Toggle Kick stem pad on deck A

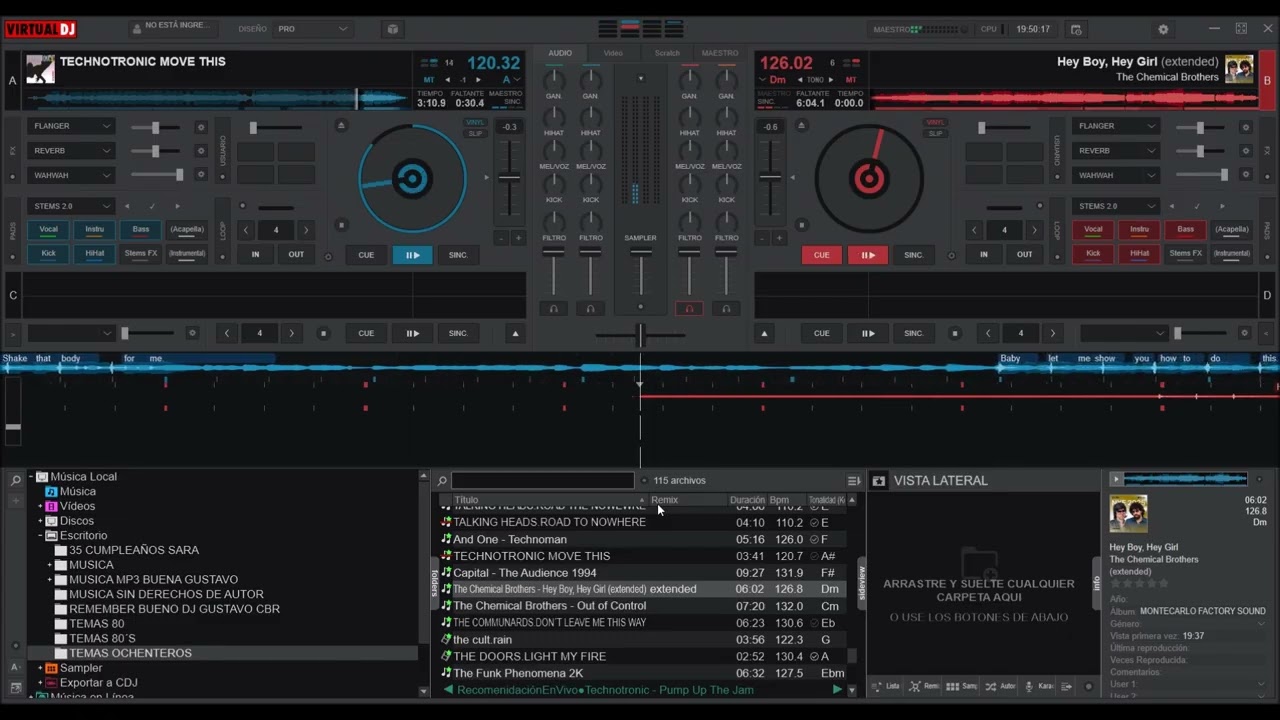coord(48,253)
